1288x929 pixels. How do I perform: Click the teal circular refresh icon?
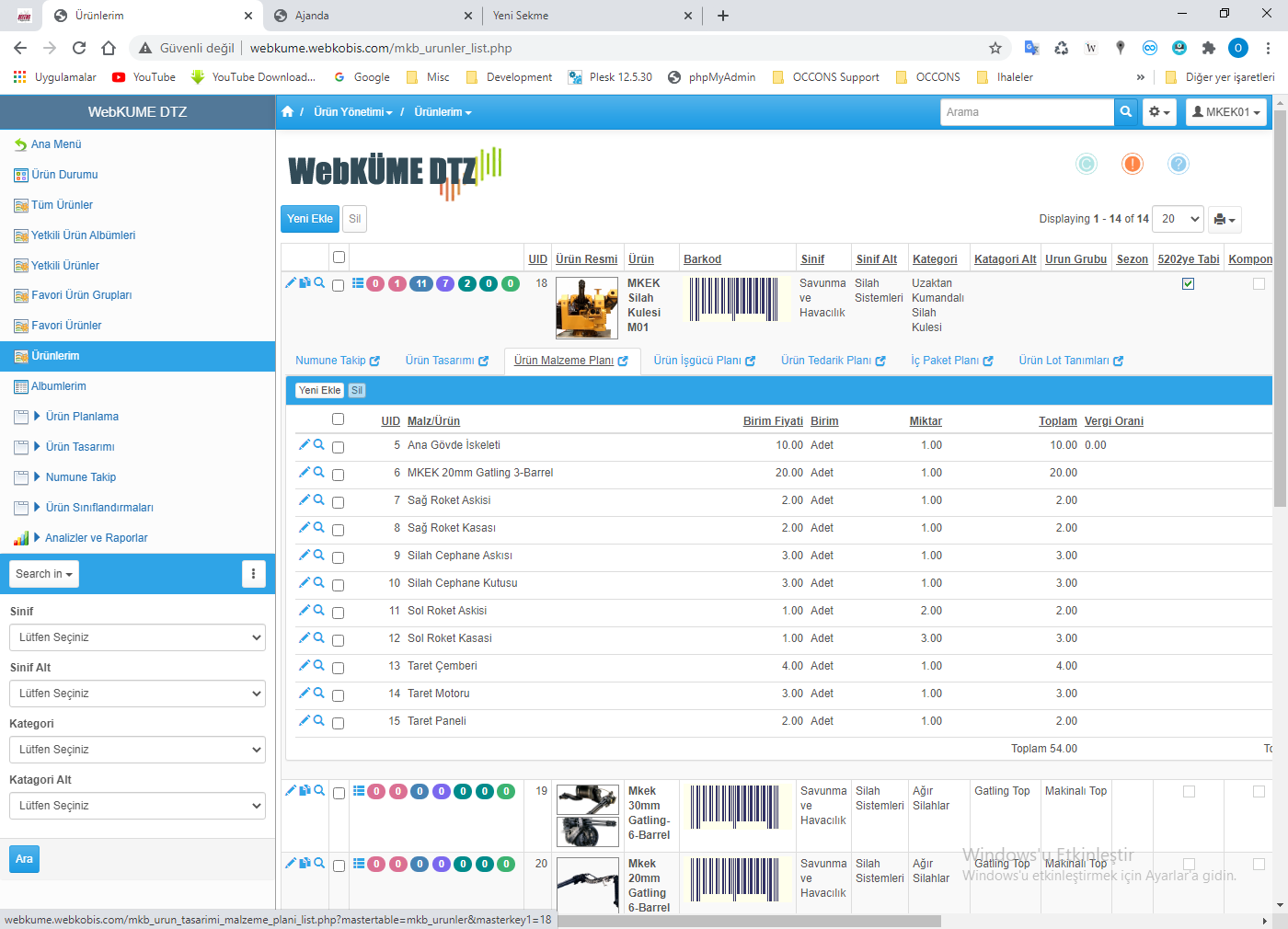(1087, 164)
